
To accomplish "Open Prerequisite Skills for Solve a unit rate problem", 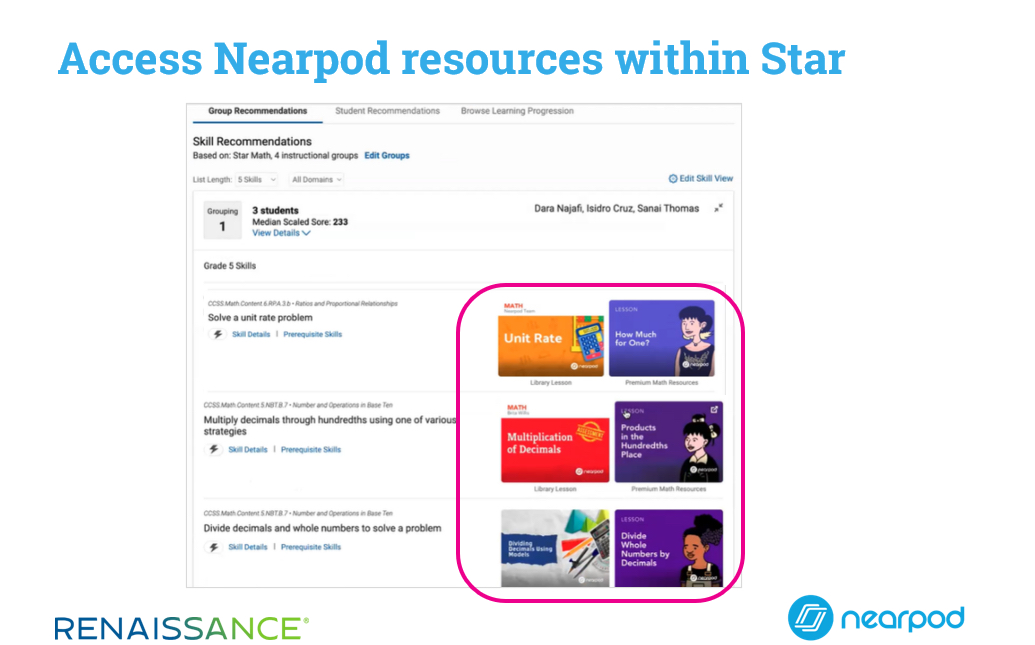I will point(312,335).
